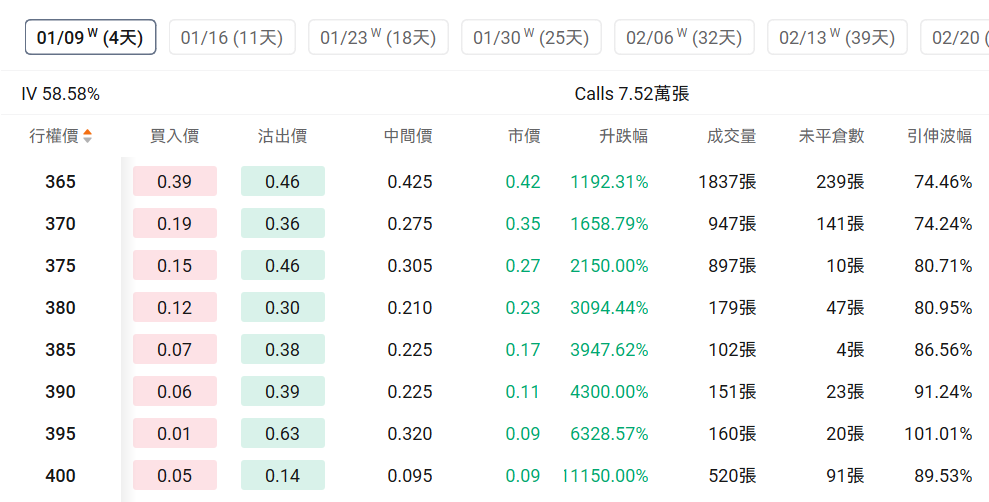989x502 pixels.
Task: Click ask price 0.63 for strike 395
Action: click(x=283, y=434)
